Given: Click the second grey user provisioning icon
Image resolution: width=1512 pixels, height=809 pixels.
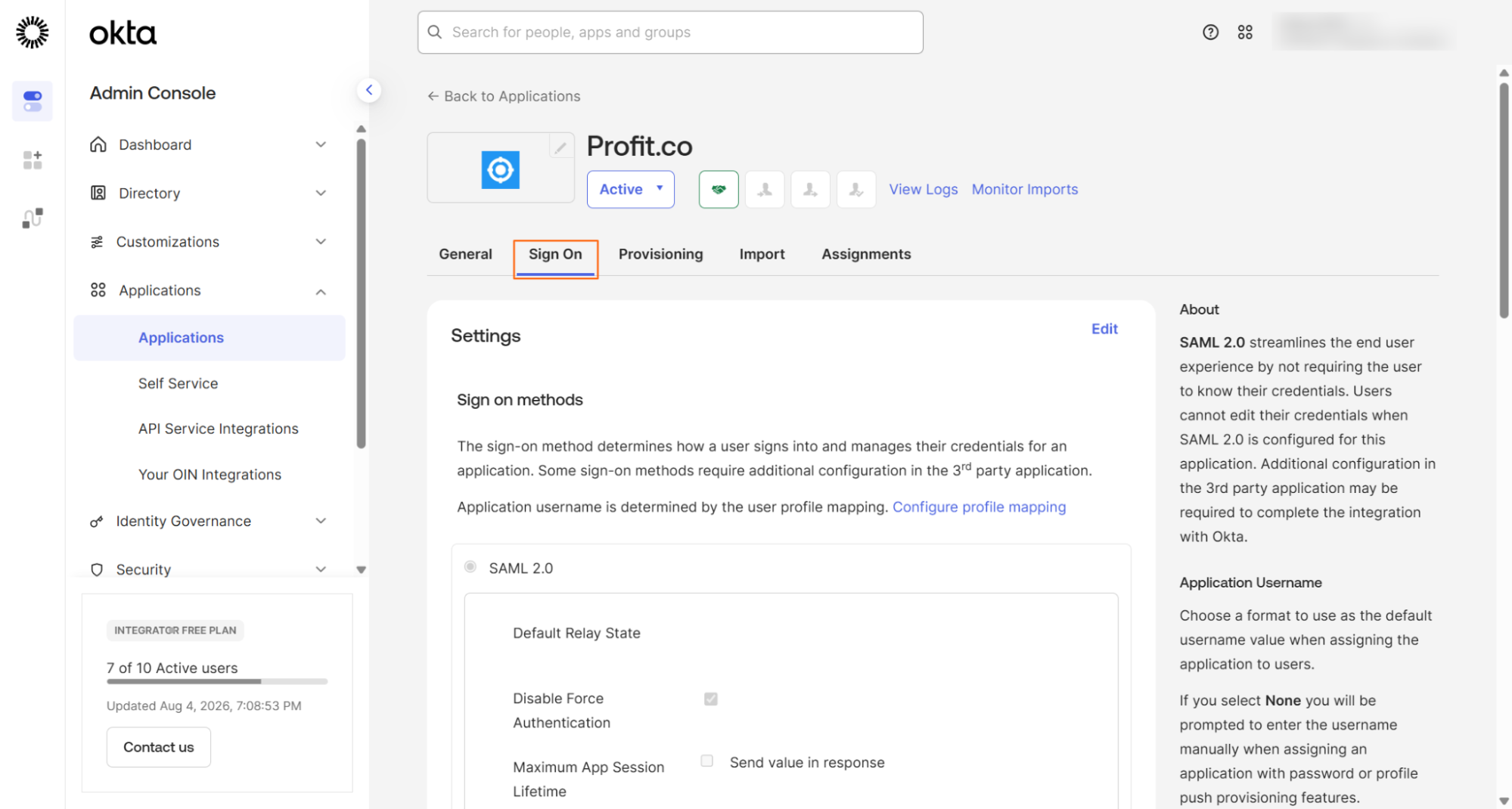Looking at the screenshot, I should coord(810,189).
